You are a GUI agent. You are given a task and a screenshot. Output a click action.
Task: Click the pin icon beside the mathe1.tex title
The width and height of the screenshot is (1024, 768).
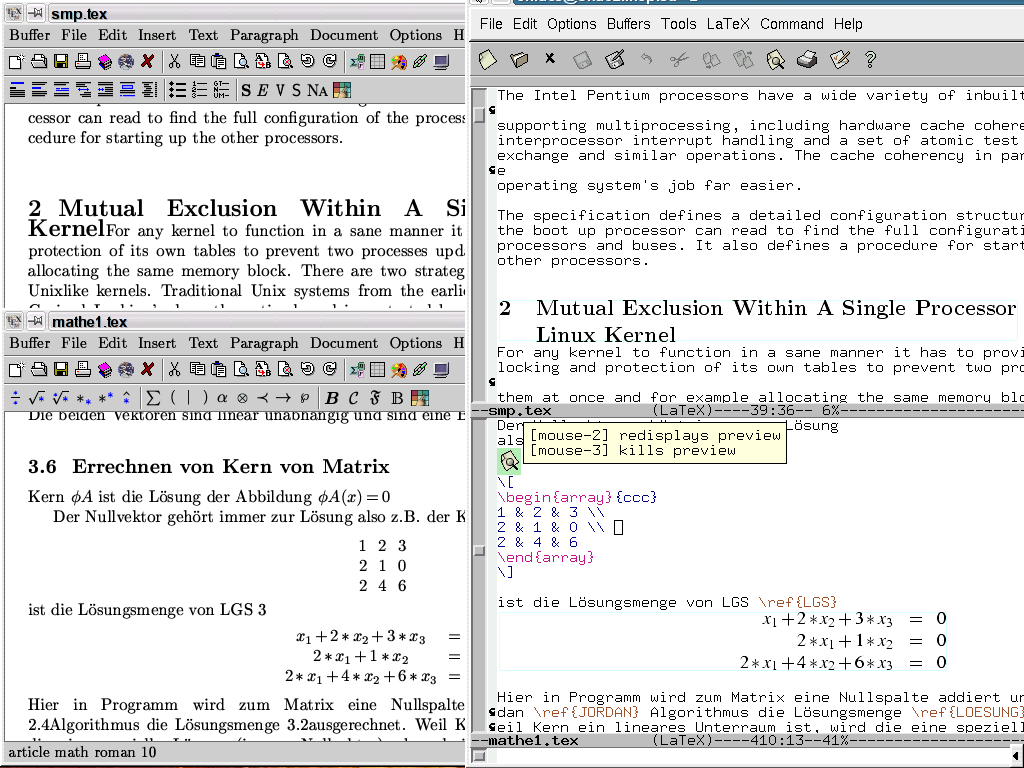click(x=36, y=321)
